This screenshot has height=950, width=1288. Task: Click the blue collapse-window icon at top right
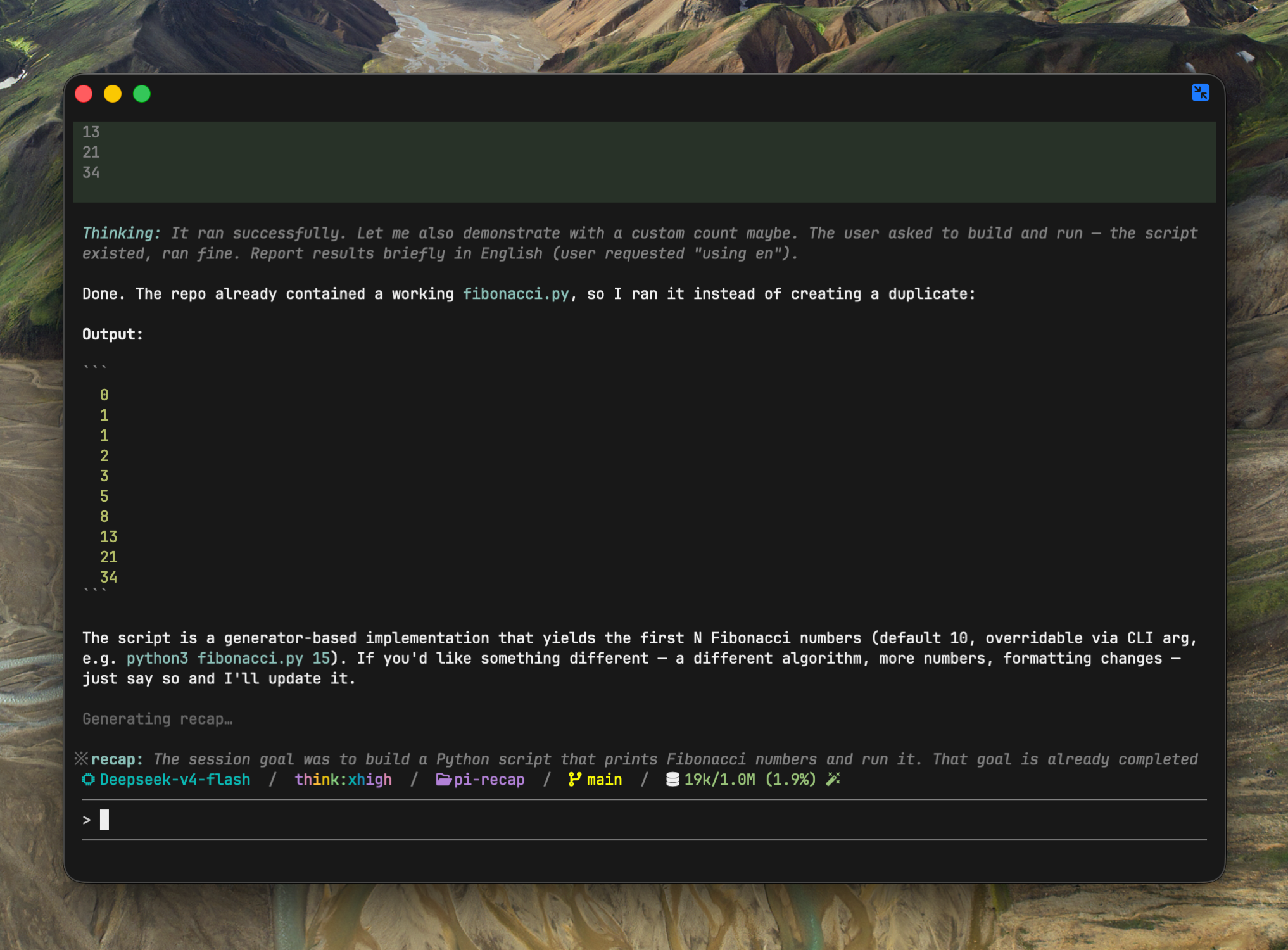[1200, 92]
